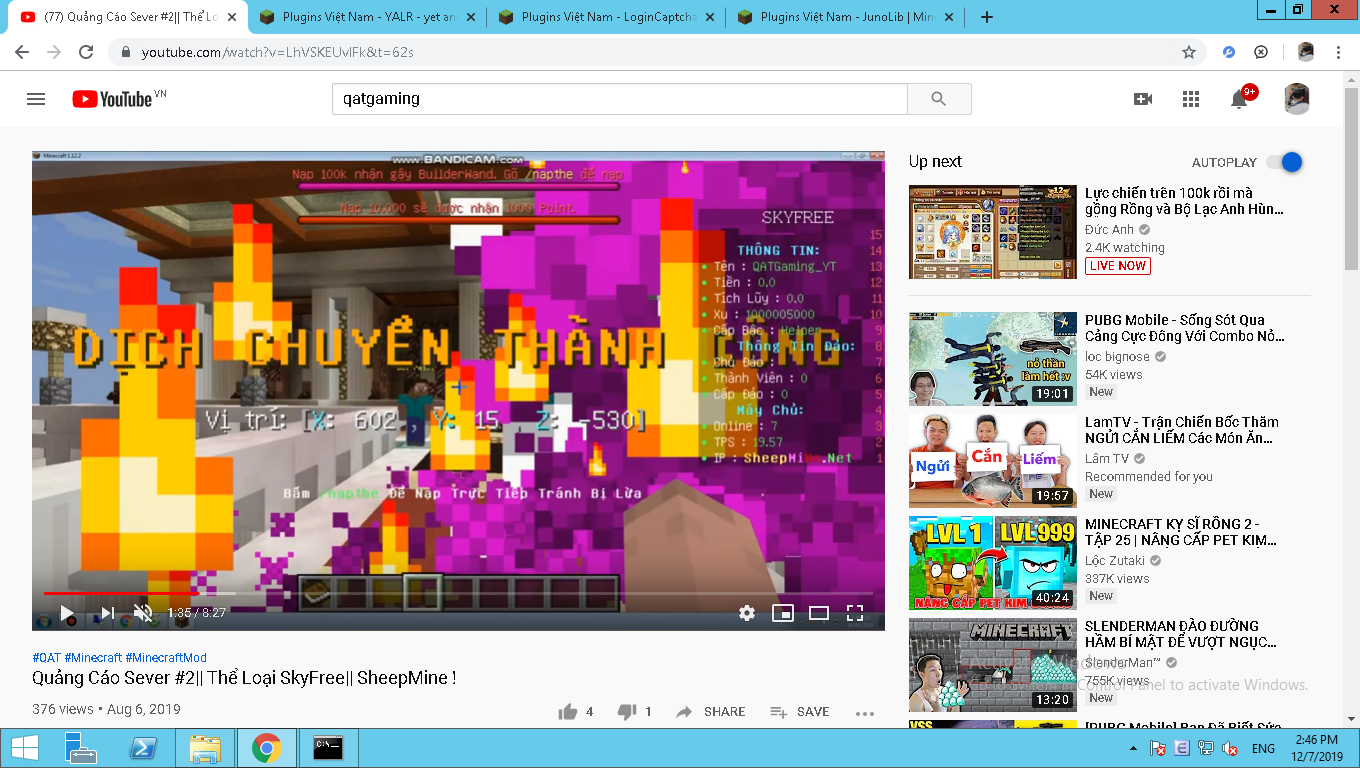The height and width of the screenshot is (768, 1360).
Task: Show hidden system tray icons
Action: tap(1133, 748)
